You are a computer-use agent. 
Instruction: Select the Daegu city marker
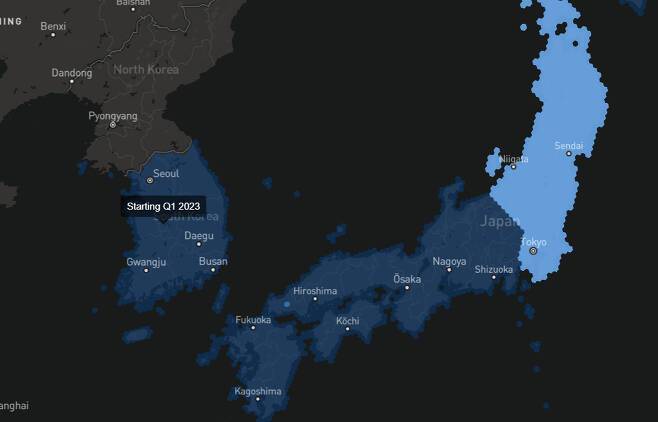[x=199, y=243]
